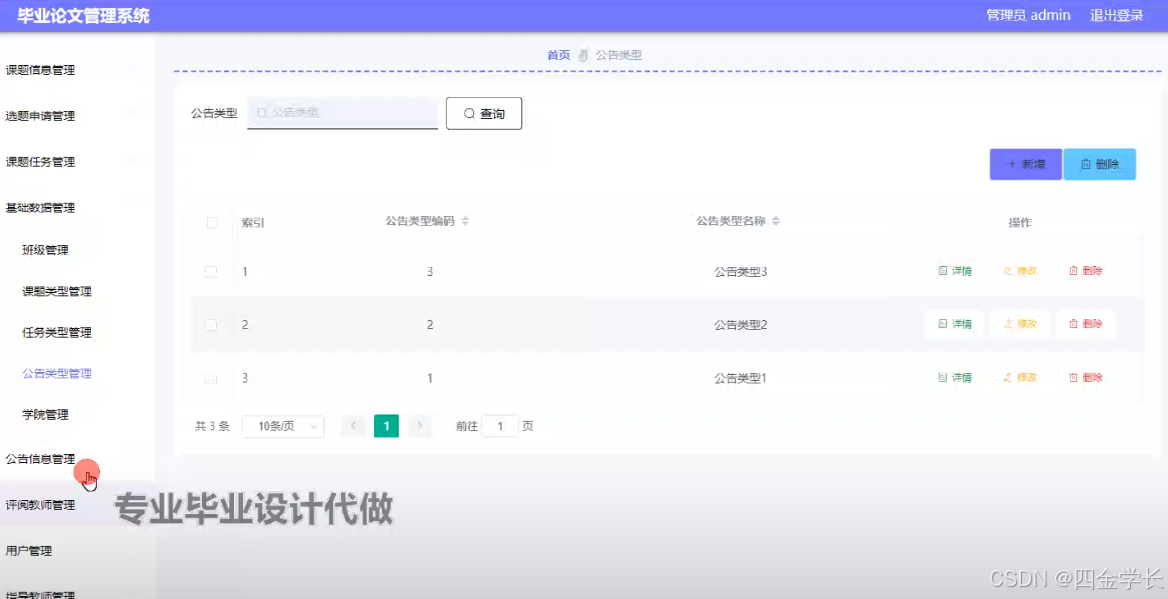Open details for 公告类型3 row
Screen dimensions: 1168x599
click(953, 270)
